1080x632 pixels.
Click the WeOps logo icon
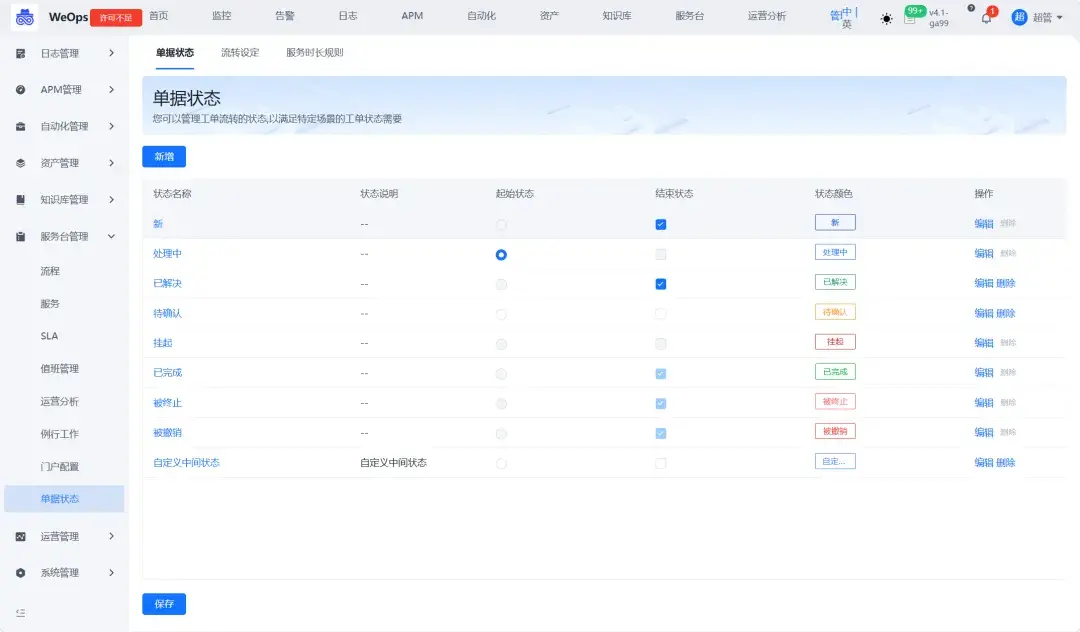[25, 17]
